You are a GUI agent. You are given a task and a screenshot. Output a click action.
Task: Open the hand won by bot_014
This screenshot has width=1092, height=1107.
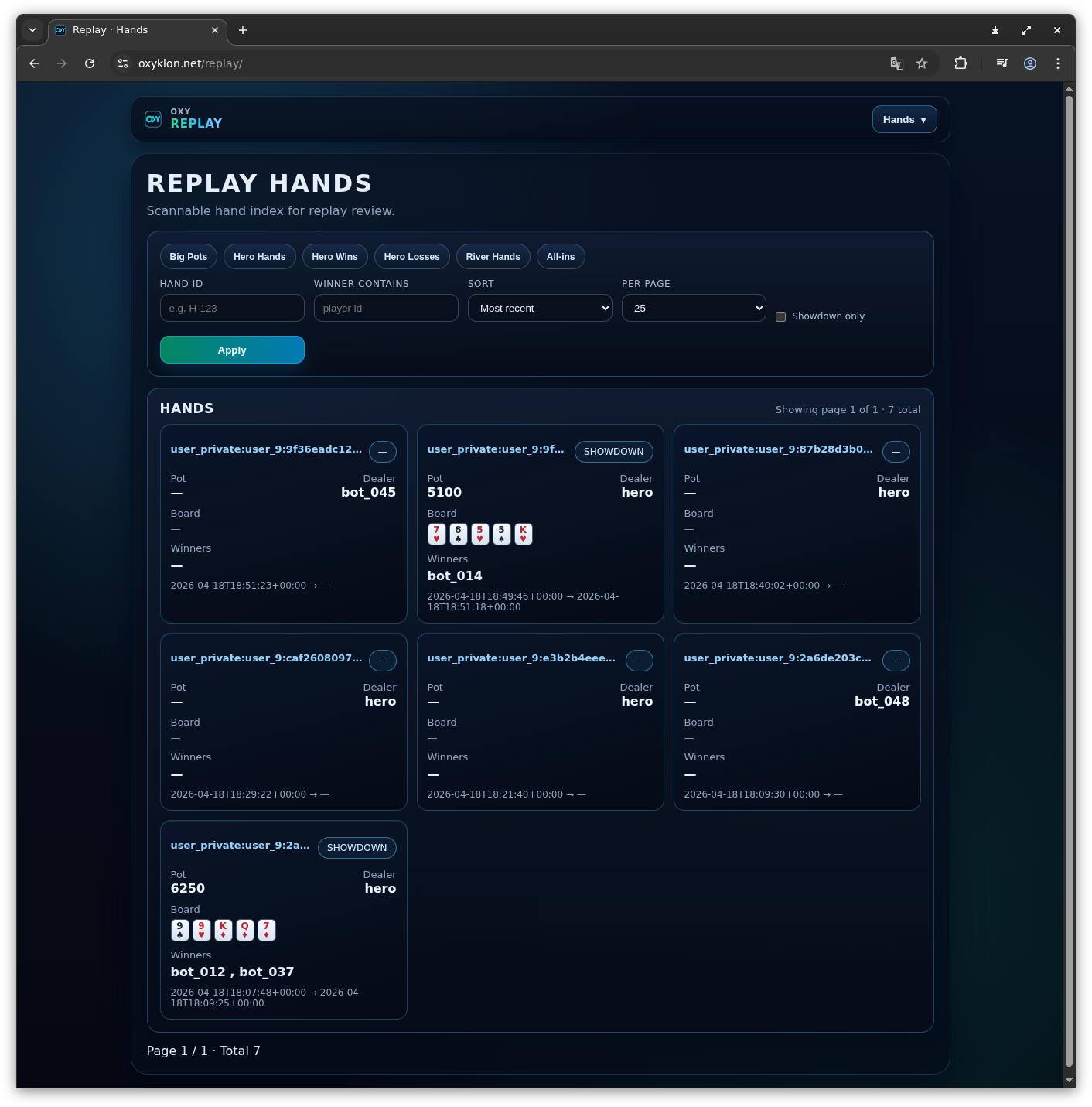click(497, 449)
